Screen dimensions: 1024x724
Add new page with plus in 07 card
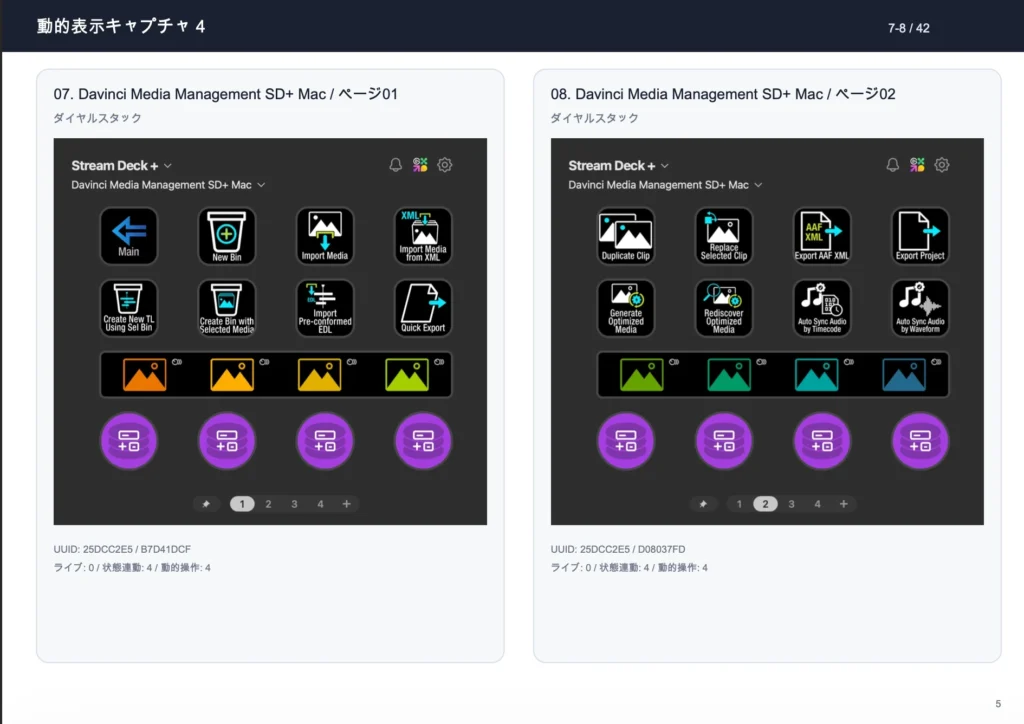pos(347,504)
